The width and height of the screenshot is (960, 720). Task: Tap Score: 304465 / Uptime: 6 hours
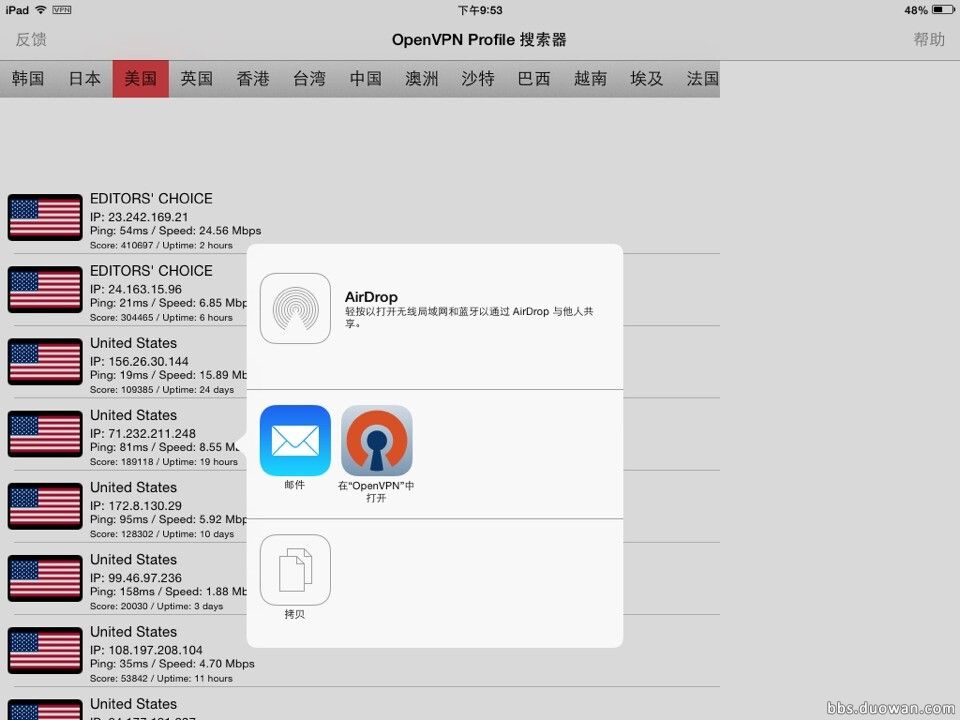click(x=162, y=318)
